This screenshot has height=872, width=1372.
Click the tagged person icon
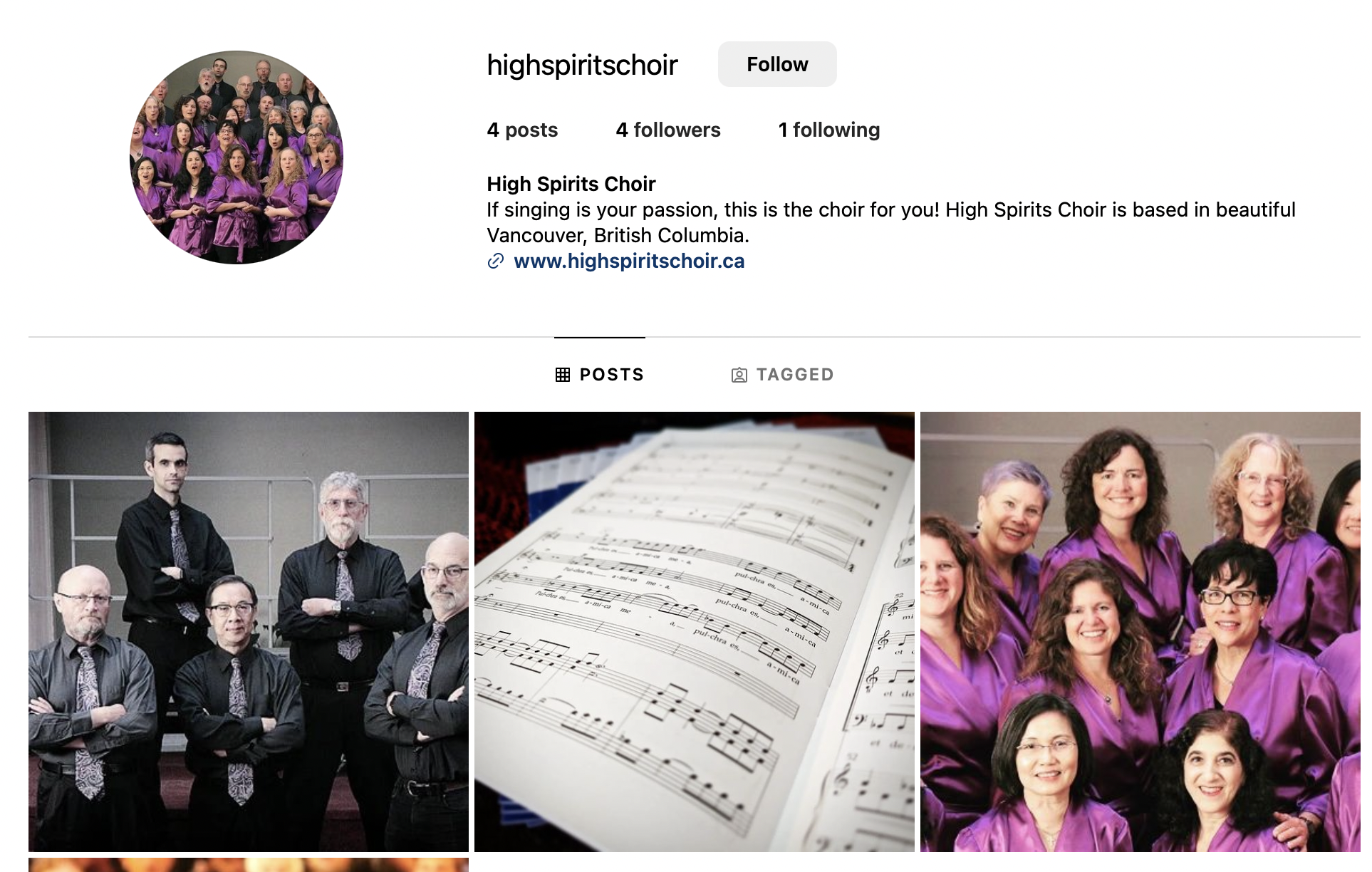(x=739, y=375)
